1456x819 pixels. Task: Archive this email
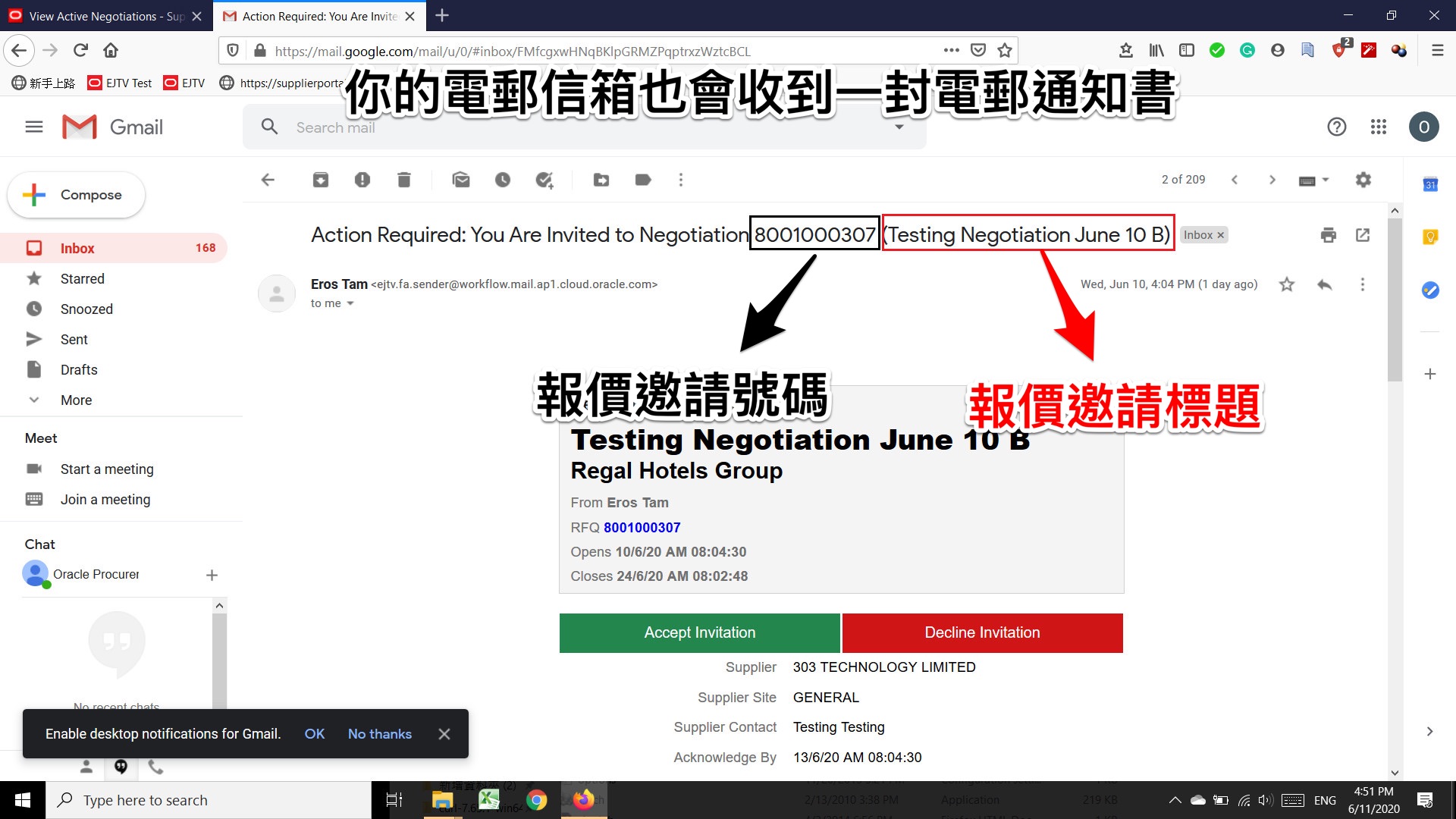click(321, 180)
